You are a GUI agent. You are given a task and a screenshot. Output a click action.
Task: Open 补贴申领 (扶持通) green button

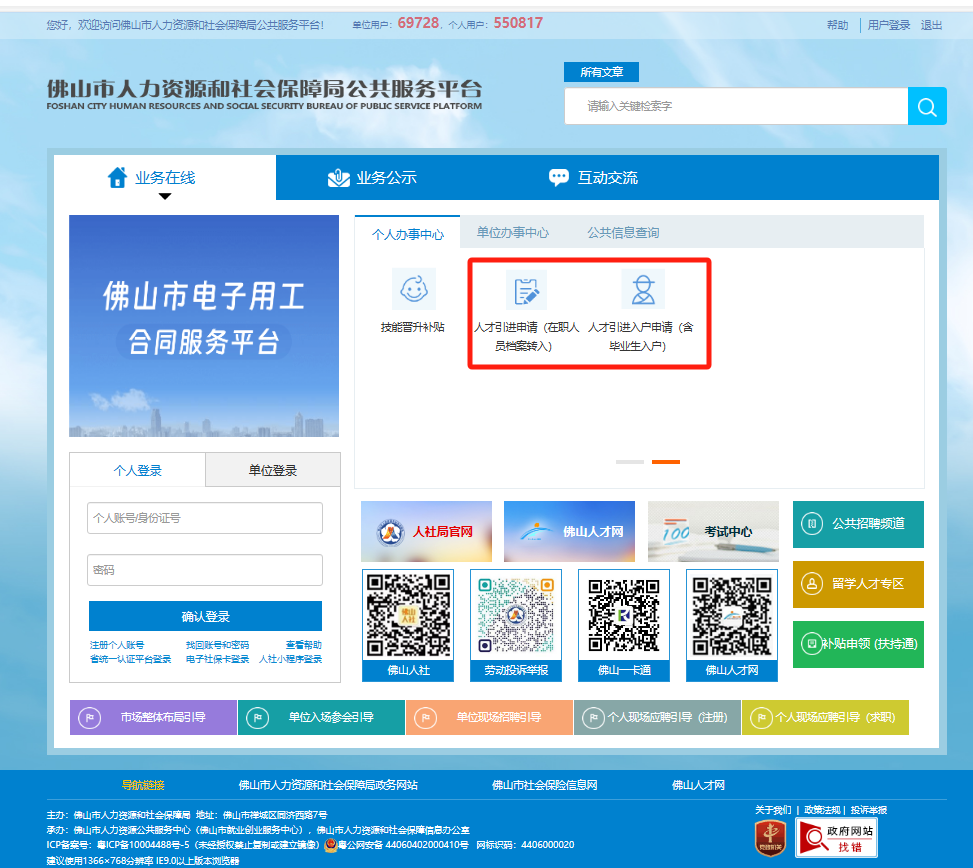click(858, 644)
